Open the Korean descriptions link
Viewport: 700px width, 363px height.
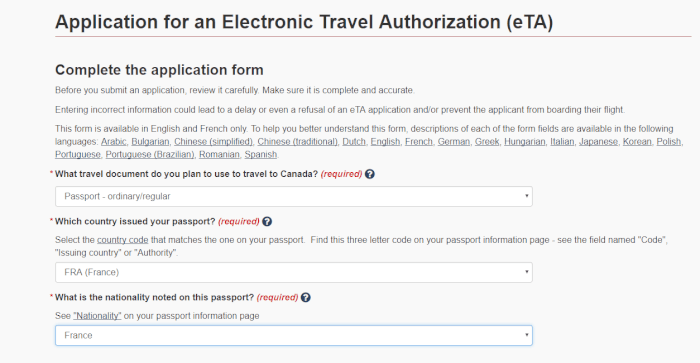tap(637, 142)
